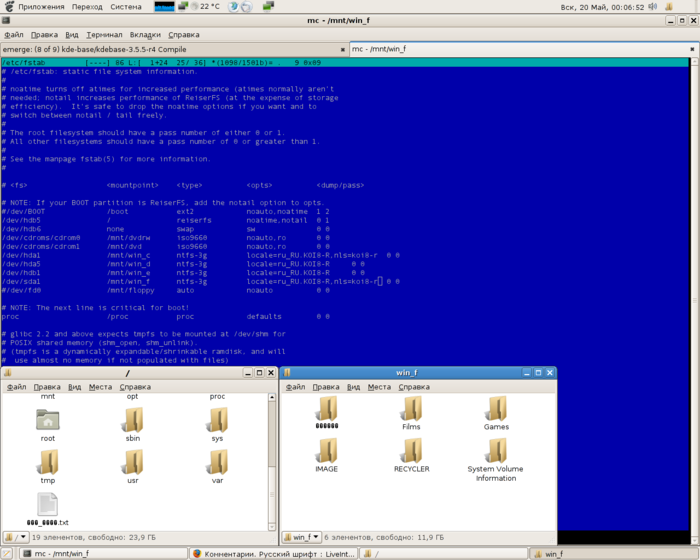Open the terminal's Справка menu
The height and width of the screenshot is (560, 700).
point(183,35)
